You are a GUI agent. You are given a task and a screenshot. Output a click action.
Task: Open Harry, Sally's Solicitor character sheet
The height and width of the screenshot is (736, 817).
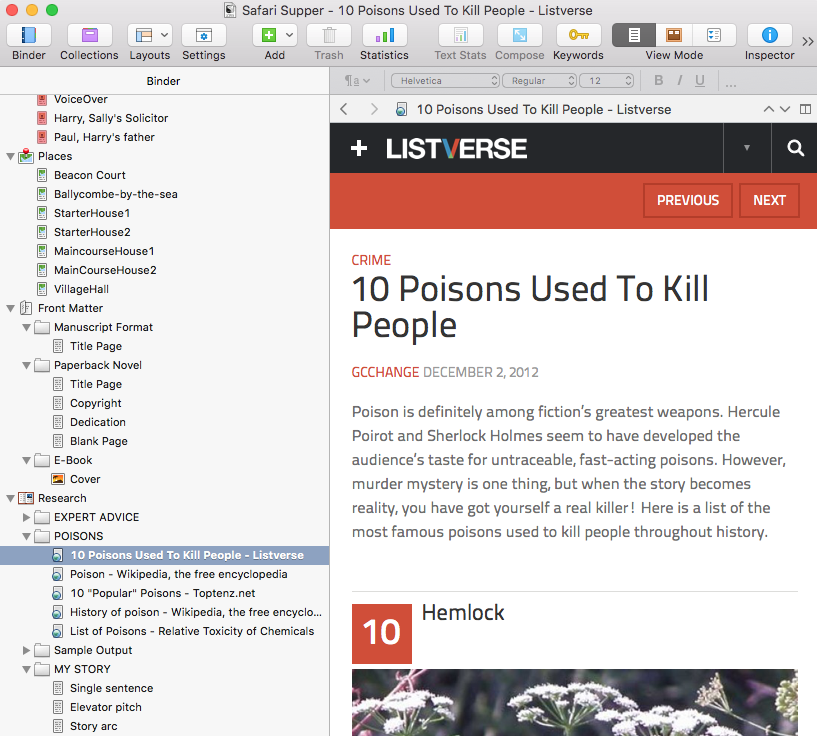111,118
